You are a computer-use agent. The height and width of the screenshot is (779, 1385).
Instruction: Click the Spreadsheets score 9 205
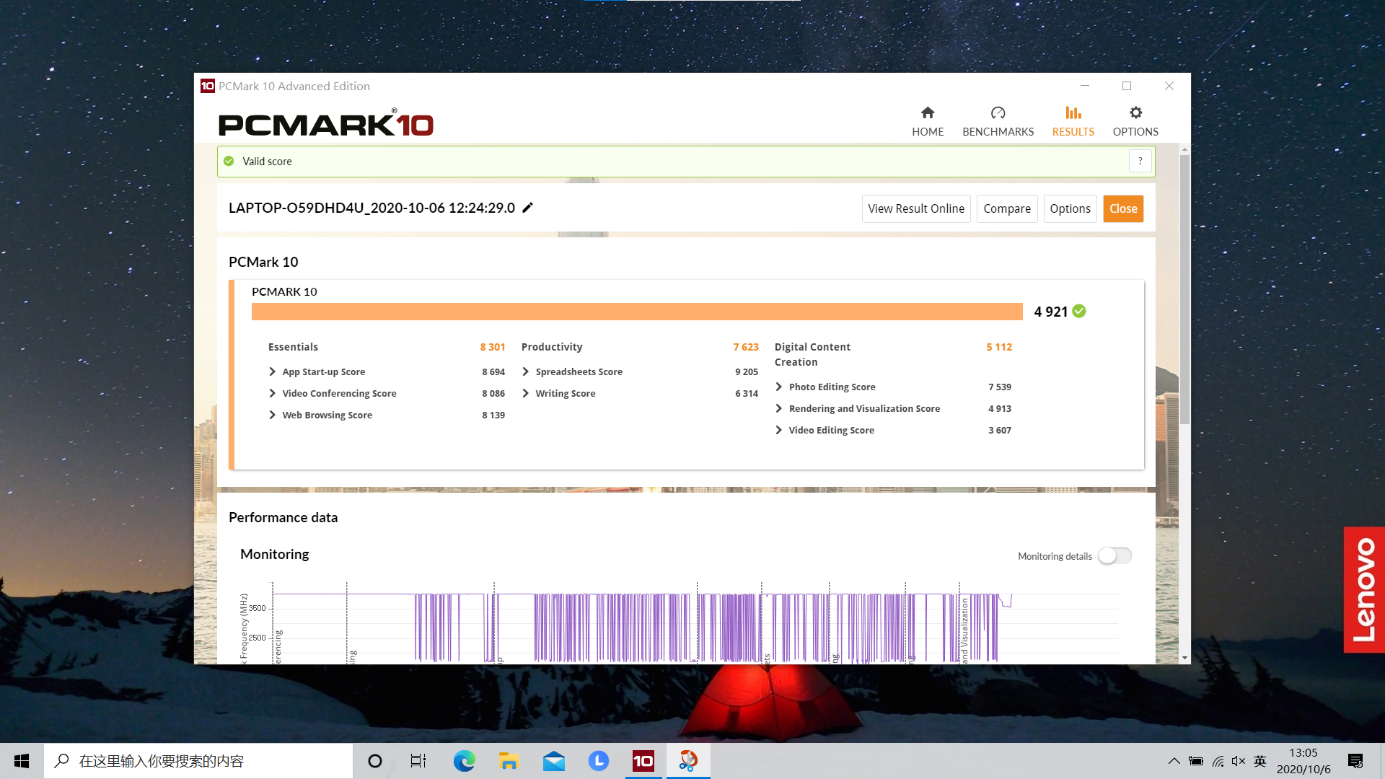coord(746,372)
